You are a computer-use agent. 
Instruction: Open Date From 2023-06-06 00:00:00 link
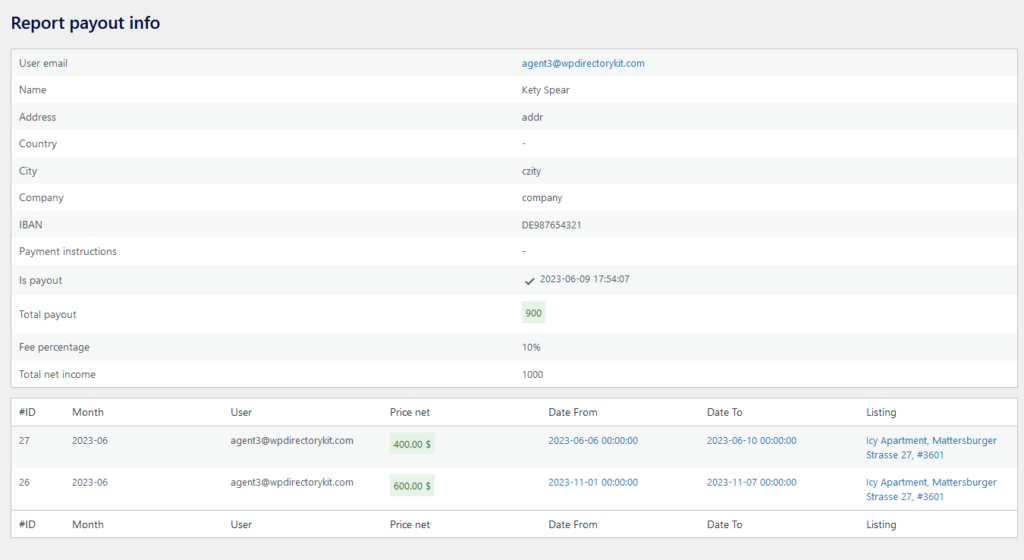point(593,441)
